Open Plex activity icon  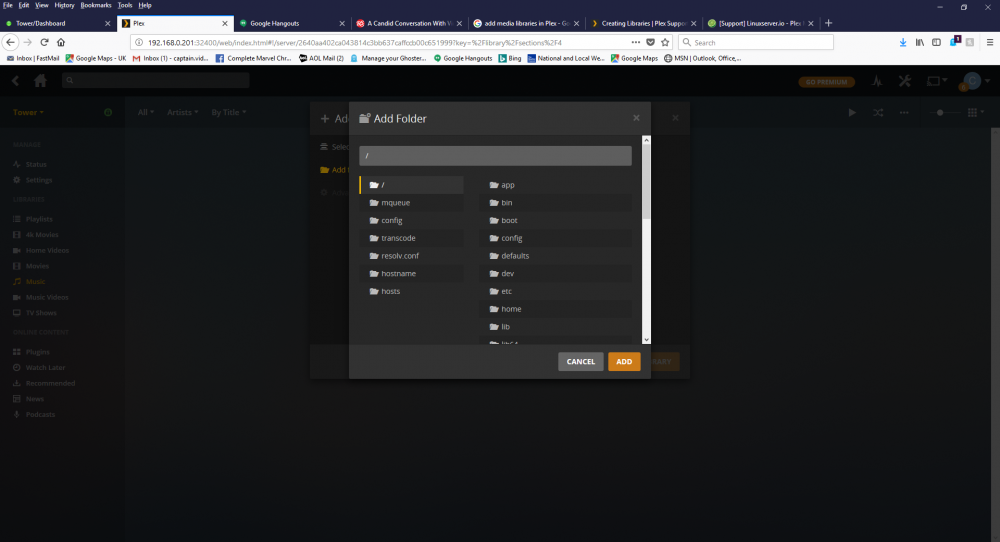[x=878, y=81]
